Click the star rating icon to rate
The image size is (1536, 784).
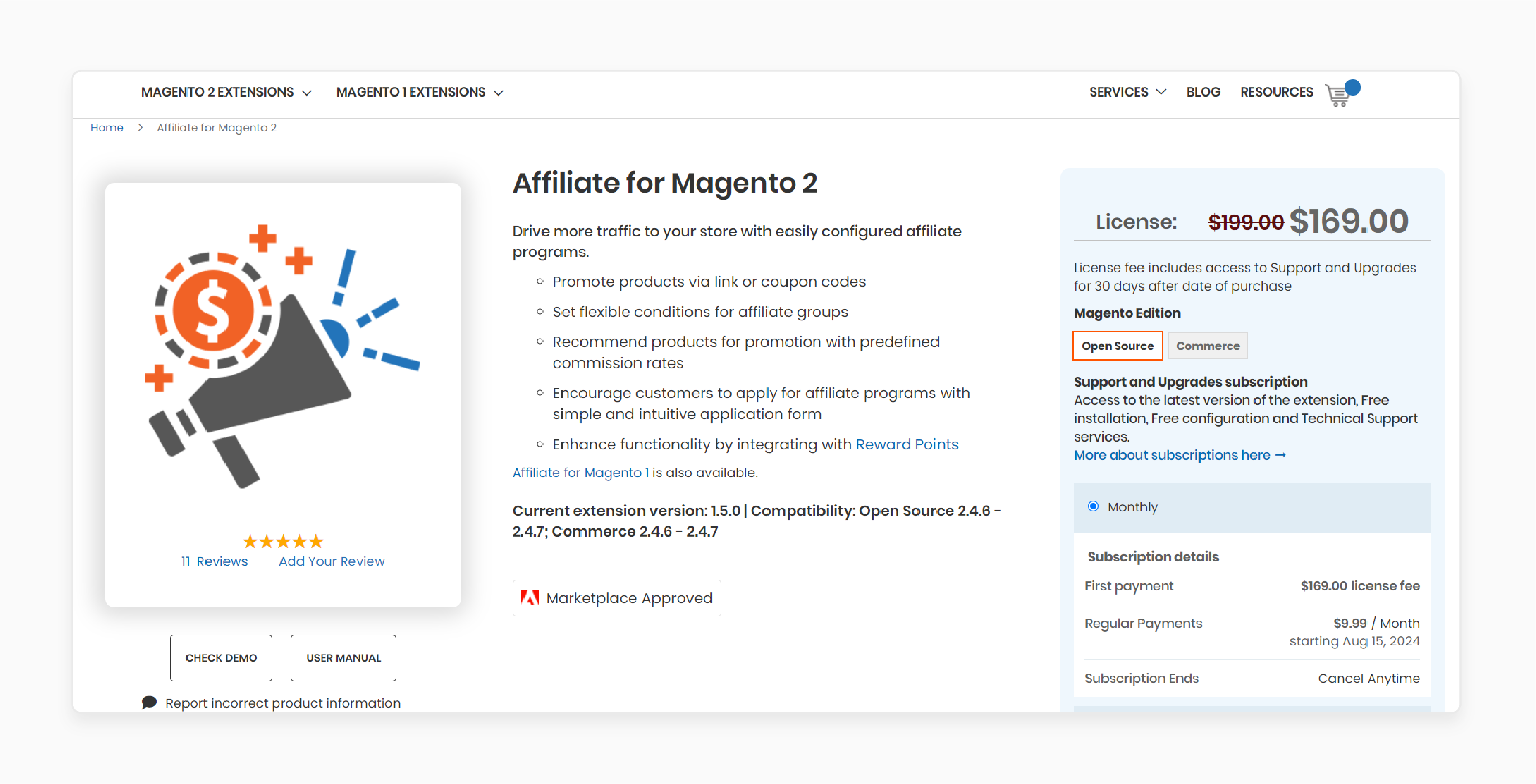283,541
